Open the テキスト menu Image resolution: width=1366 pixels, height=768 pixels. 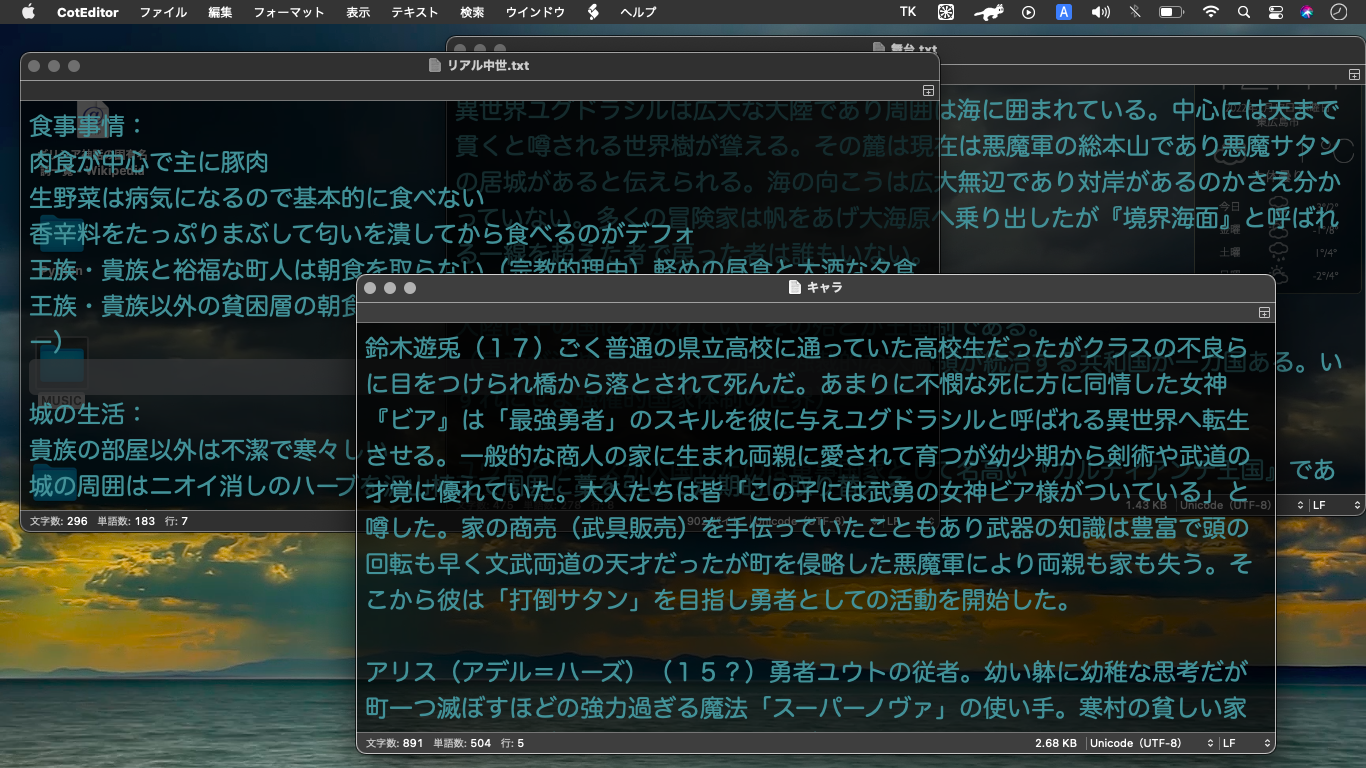(x=414, y=12)
